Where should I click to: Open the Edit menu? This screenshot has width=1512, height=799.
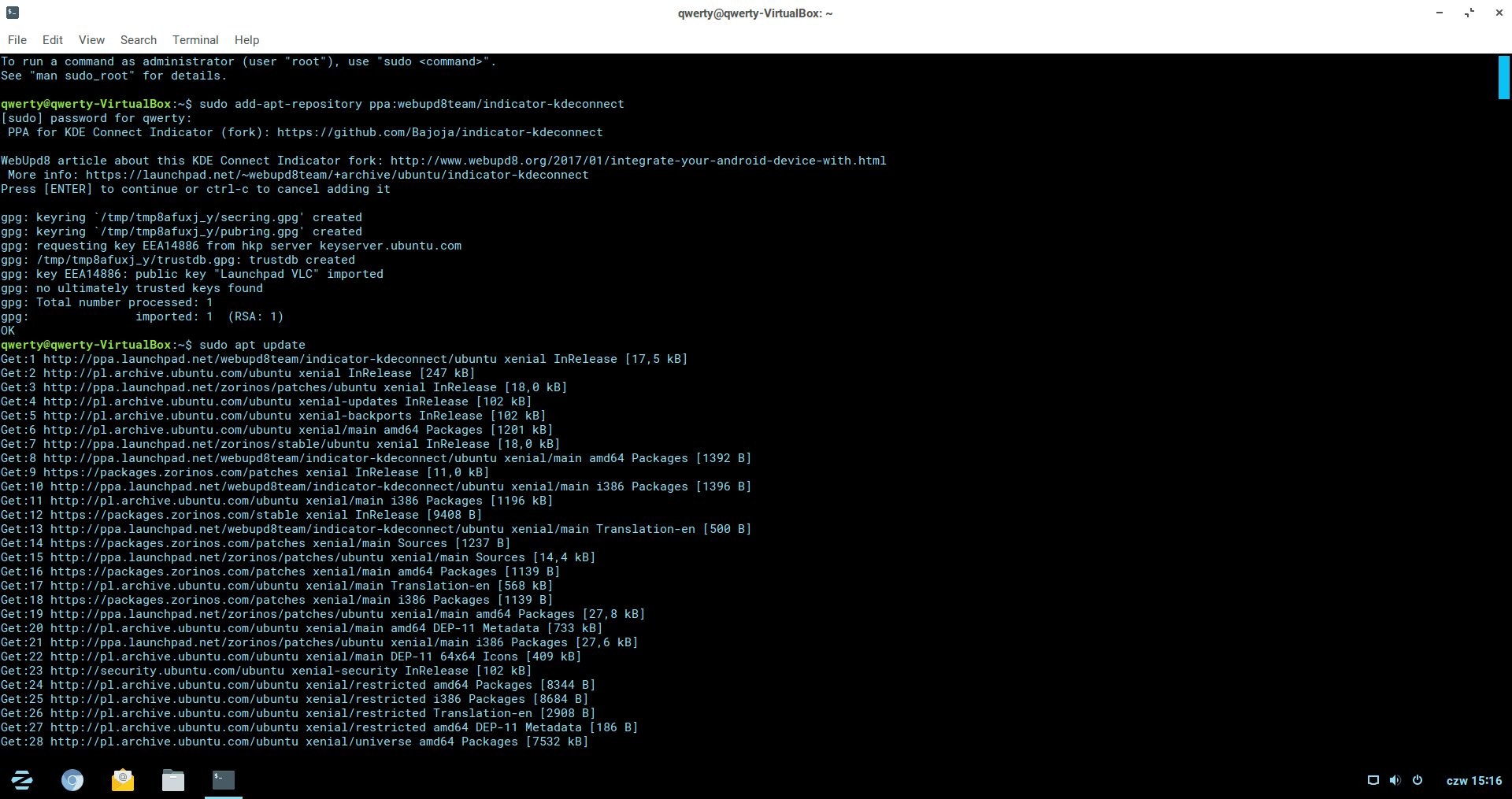tap(53, 40)
